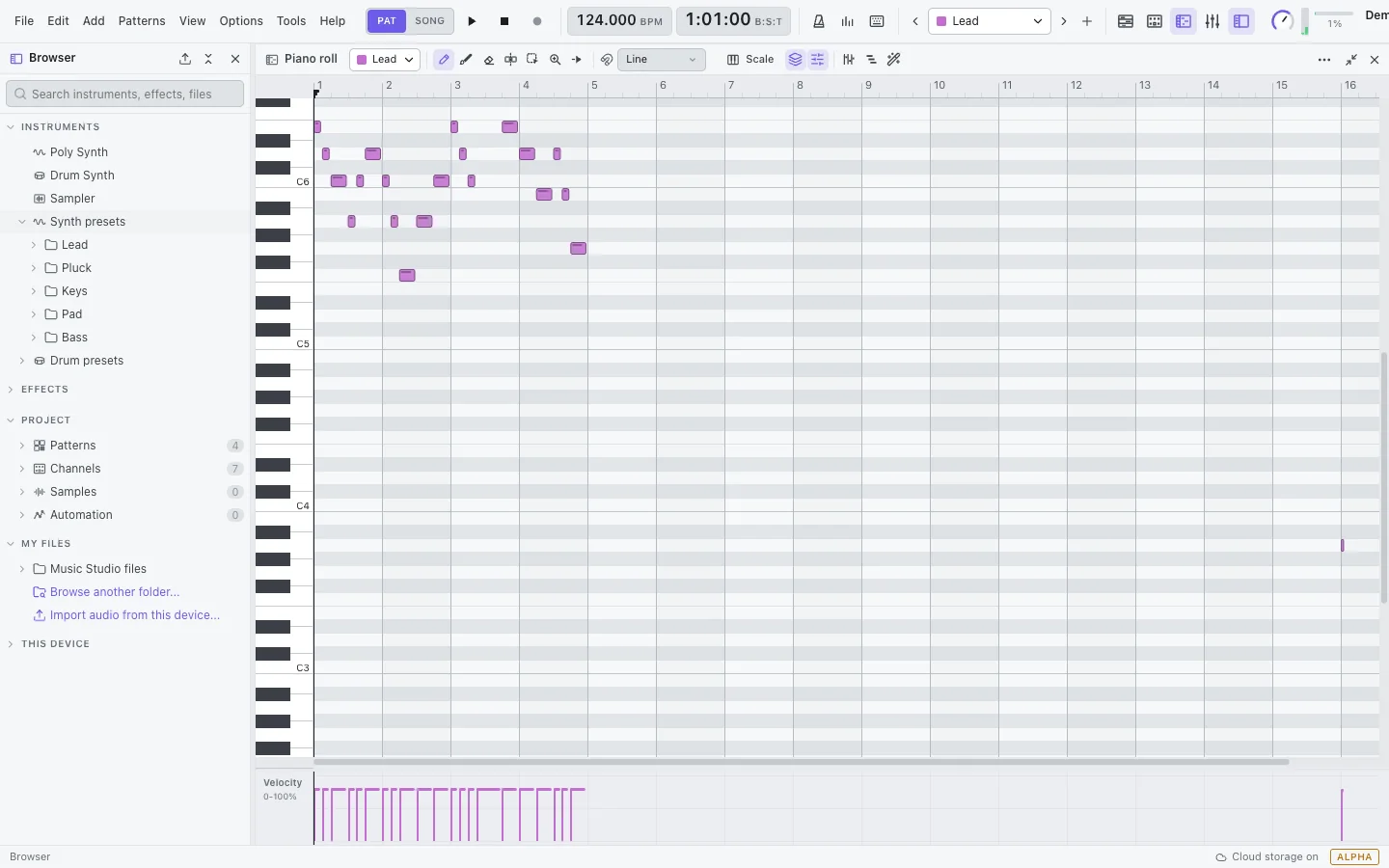The width and height of the screenshot is (1389, 868).
Task: Open the mixer view
Action: [1212, 21]
